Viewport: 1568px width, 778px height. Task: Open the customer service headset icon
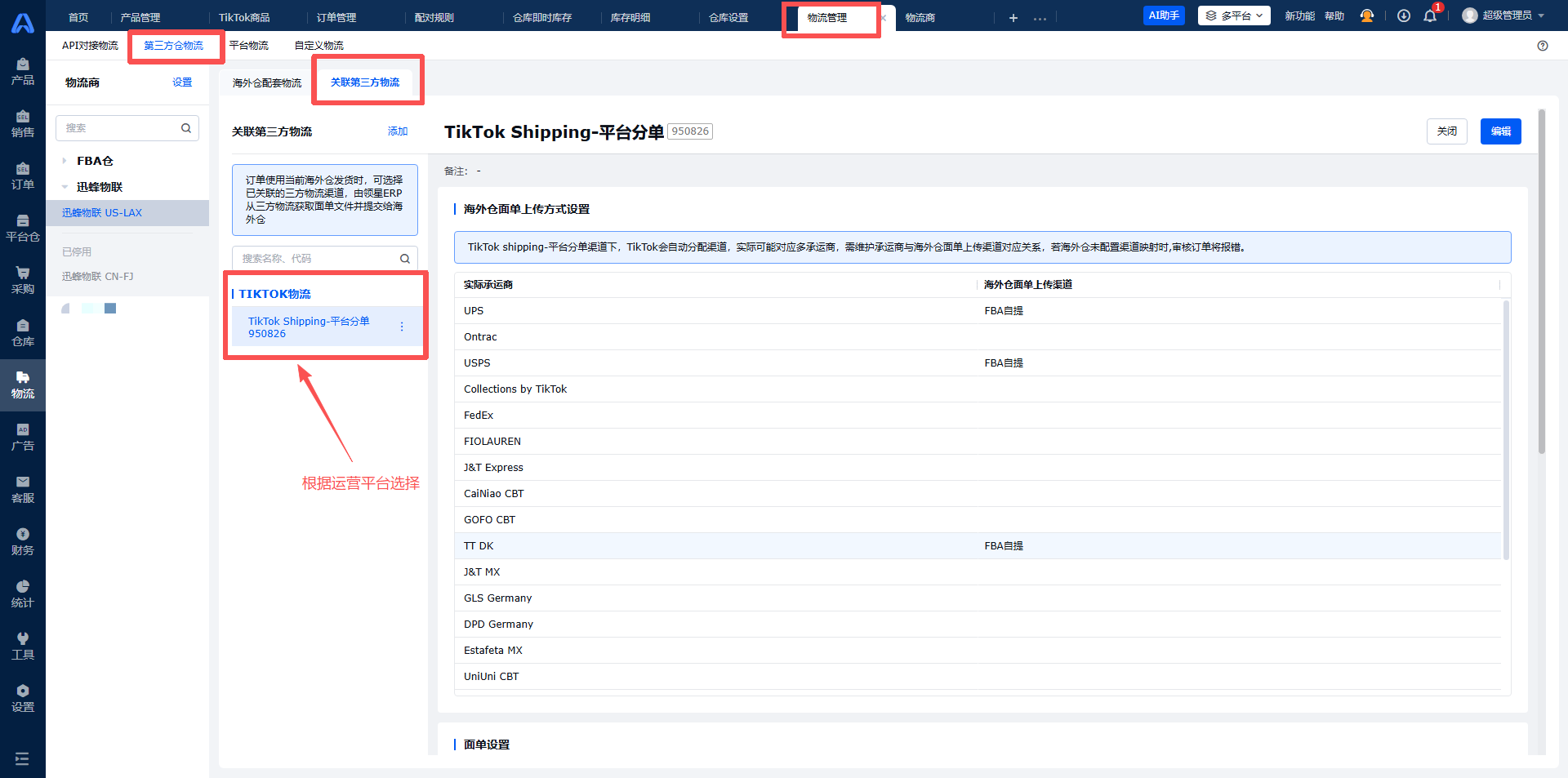[1367, 16]
